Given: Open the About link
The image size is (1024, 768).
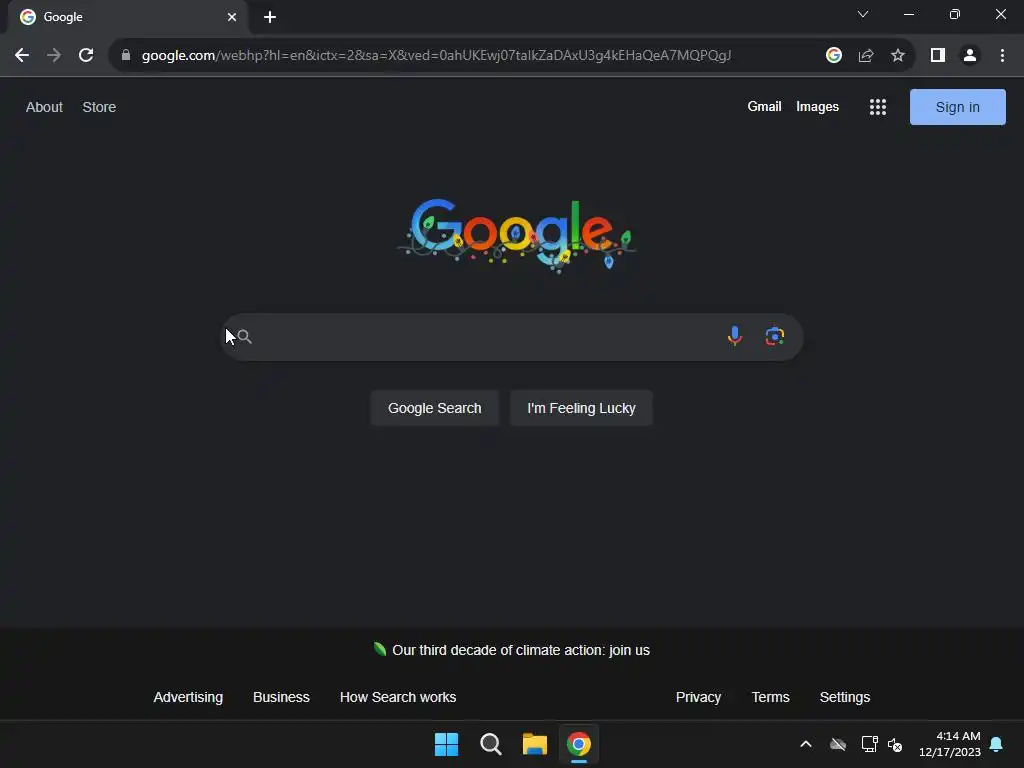Looking at the screenshot, I should [44, 107].
